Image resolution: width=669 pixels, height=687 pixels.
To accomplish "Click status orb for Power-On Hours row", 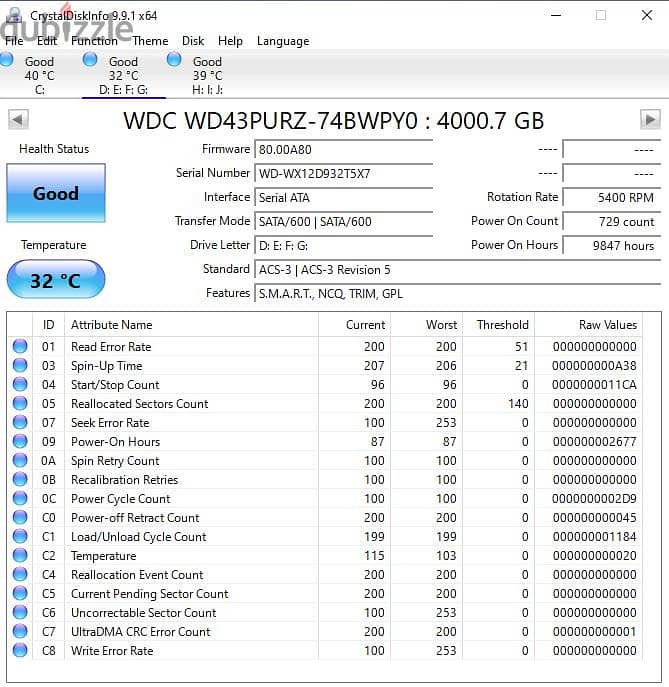I will [x=20, y=442].
